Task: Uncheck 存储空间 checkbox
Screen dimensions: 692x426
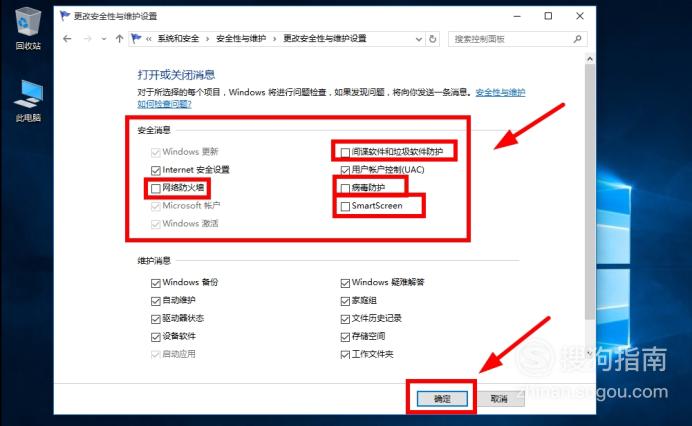Action: (x=345, y=337)
